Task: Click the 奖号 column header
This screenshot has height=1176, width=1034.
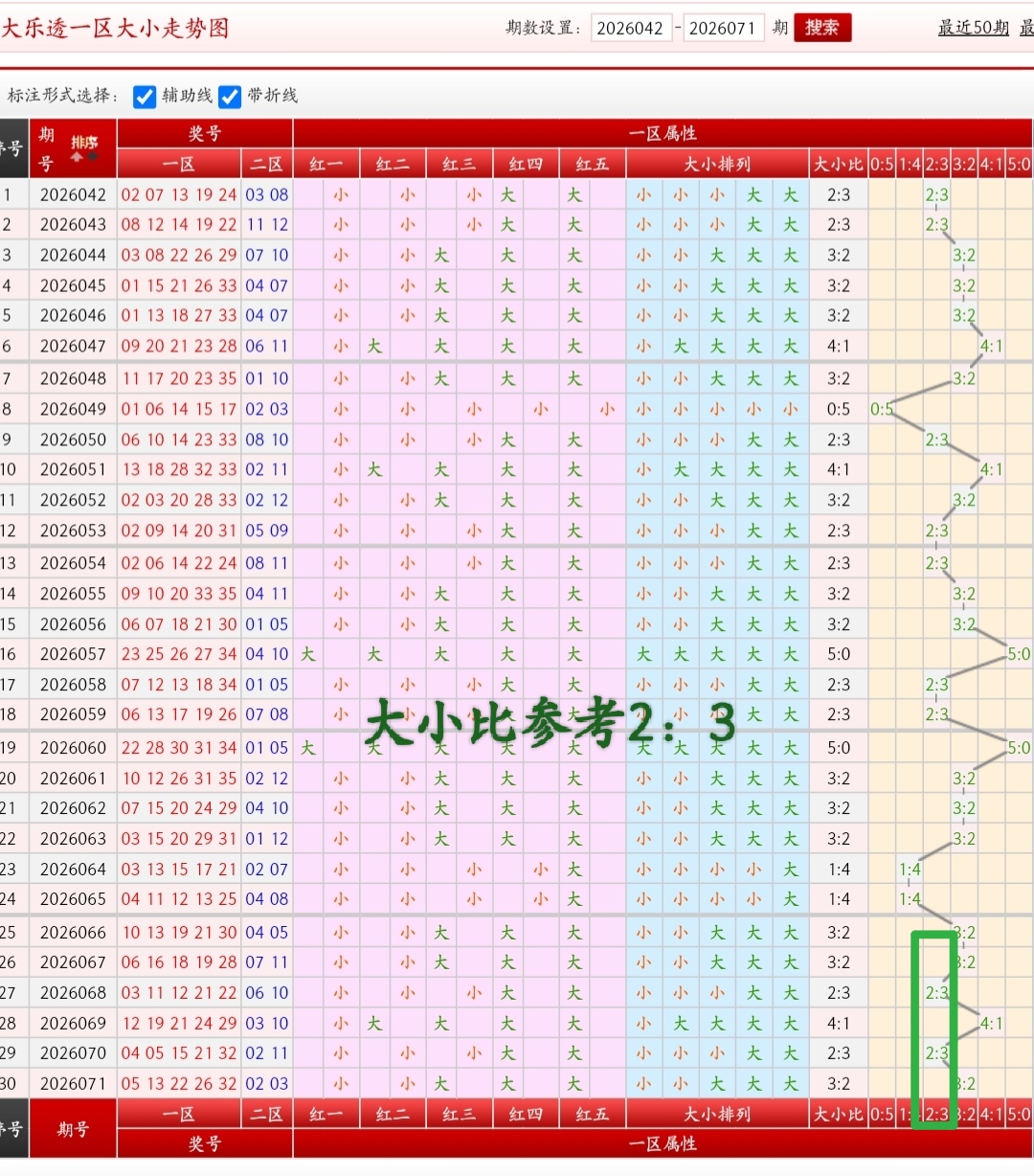Action: pos(205,133)
